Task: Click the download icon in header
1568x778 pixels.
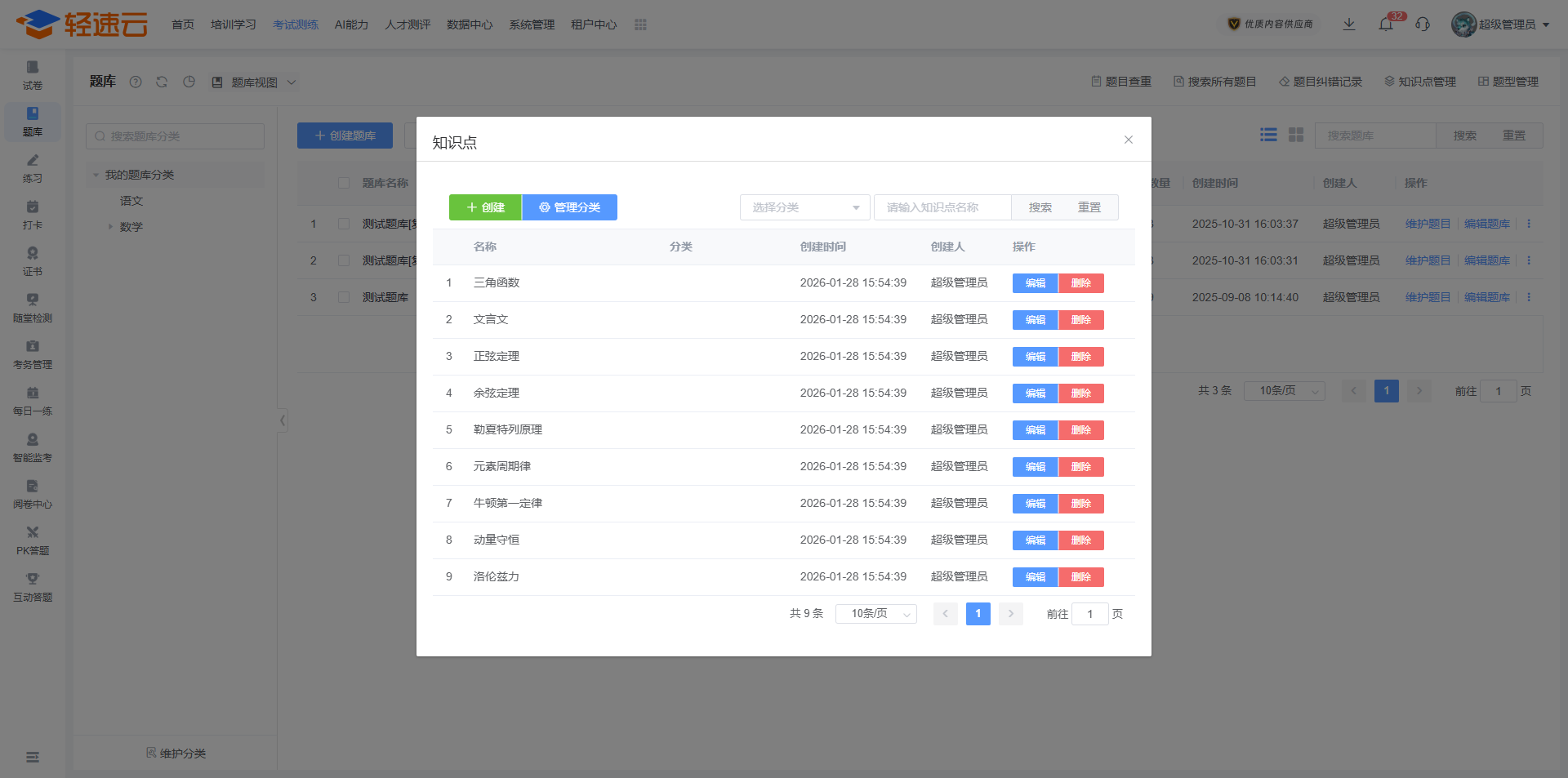Action: (1349, 24)
